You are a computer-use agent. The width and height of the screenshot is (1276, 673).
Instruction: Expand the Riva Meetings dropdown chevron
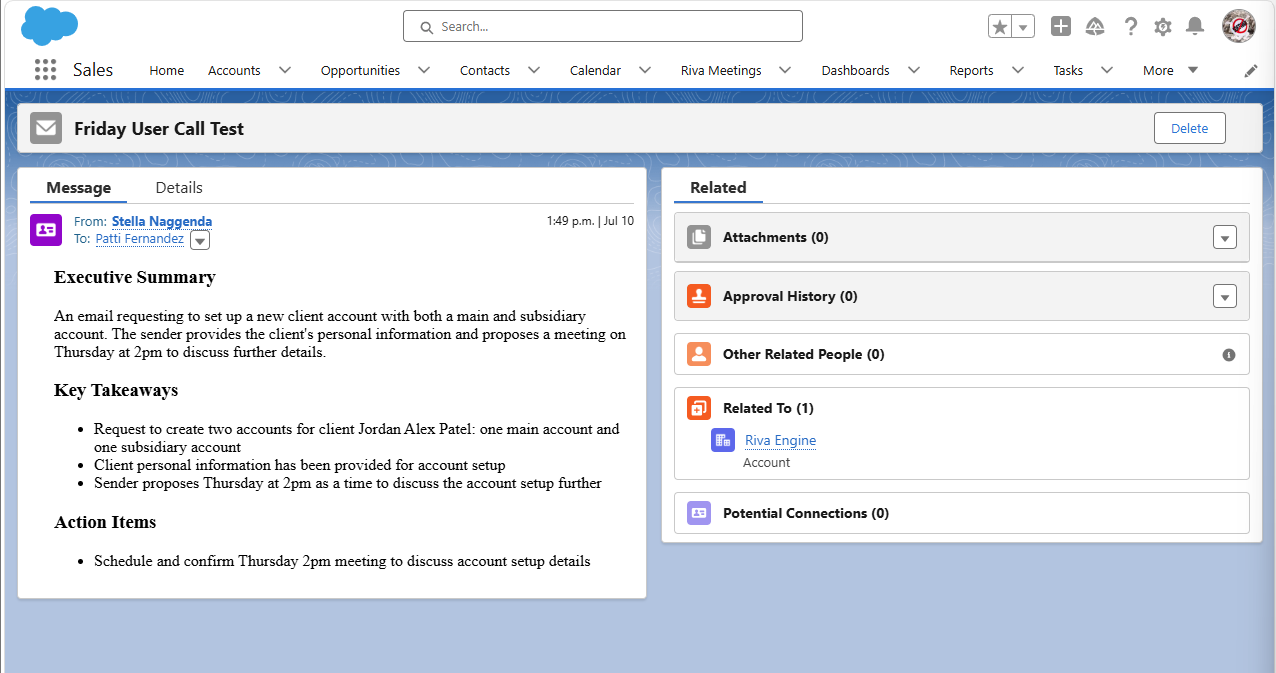tap(785, 70)
